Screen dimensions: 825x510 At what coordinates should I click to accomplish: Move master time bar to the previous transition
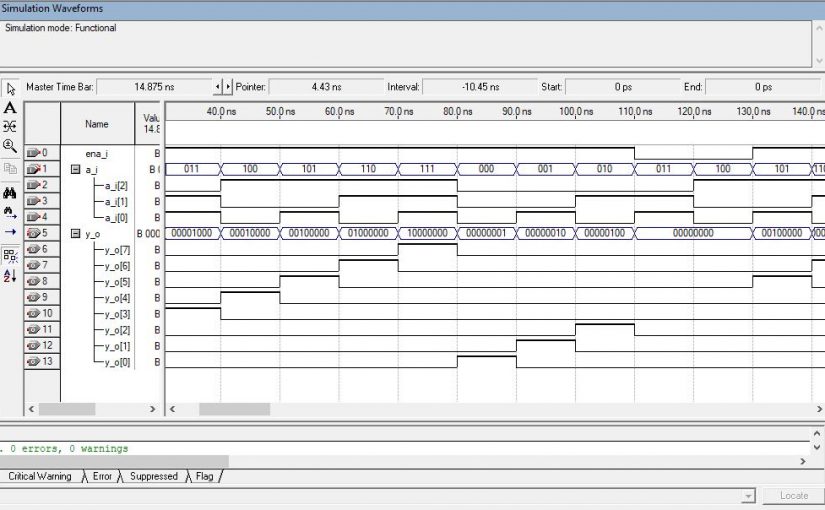coord(218,86)
